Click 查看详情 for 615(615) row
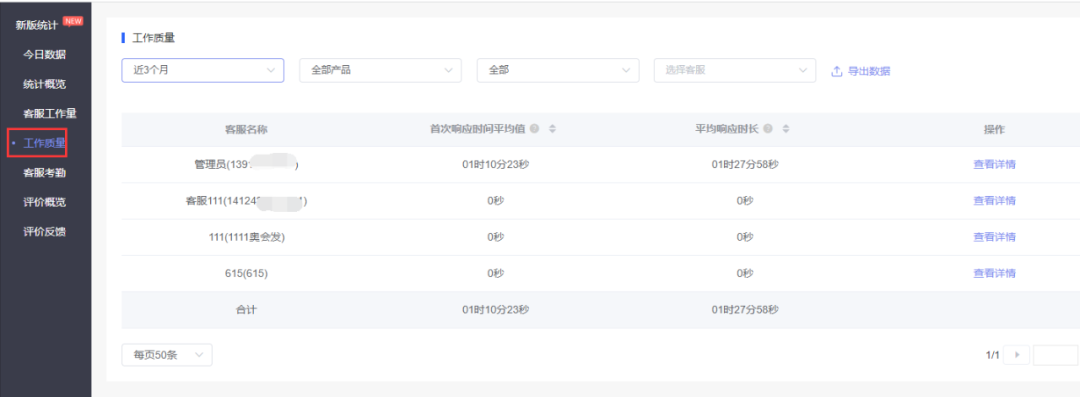The image size is (1080, 397). [994, 274]
